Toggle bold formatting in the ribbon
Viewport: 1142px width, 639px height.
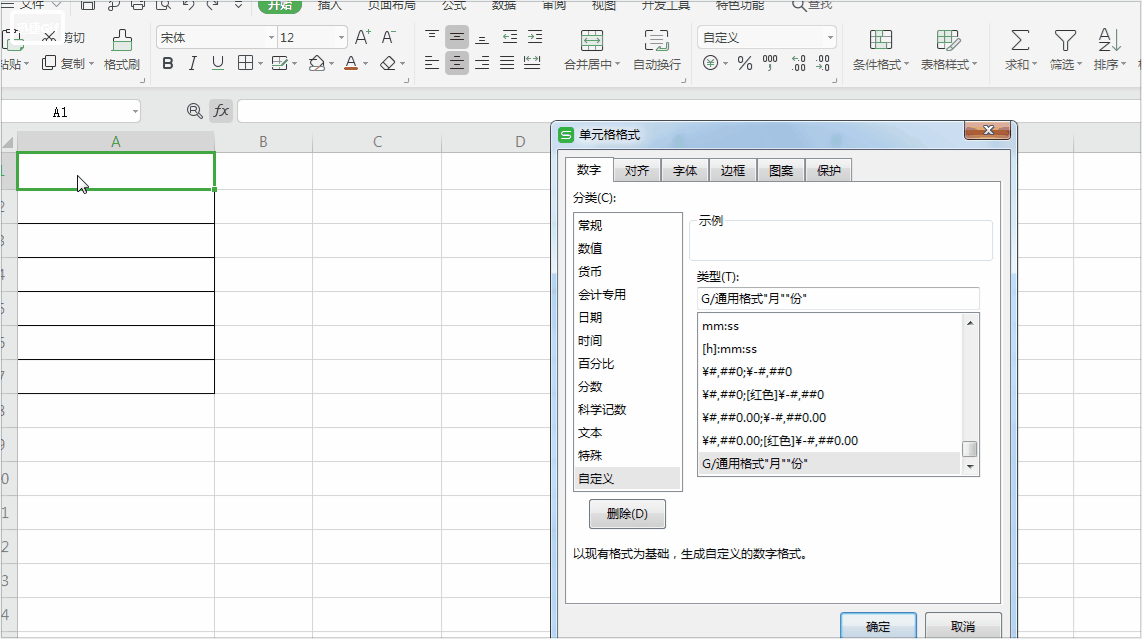(167, 64)
